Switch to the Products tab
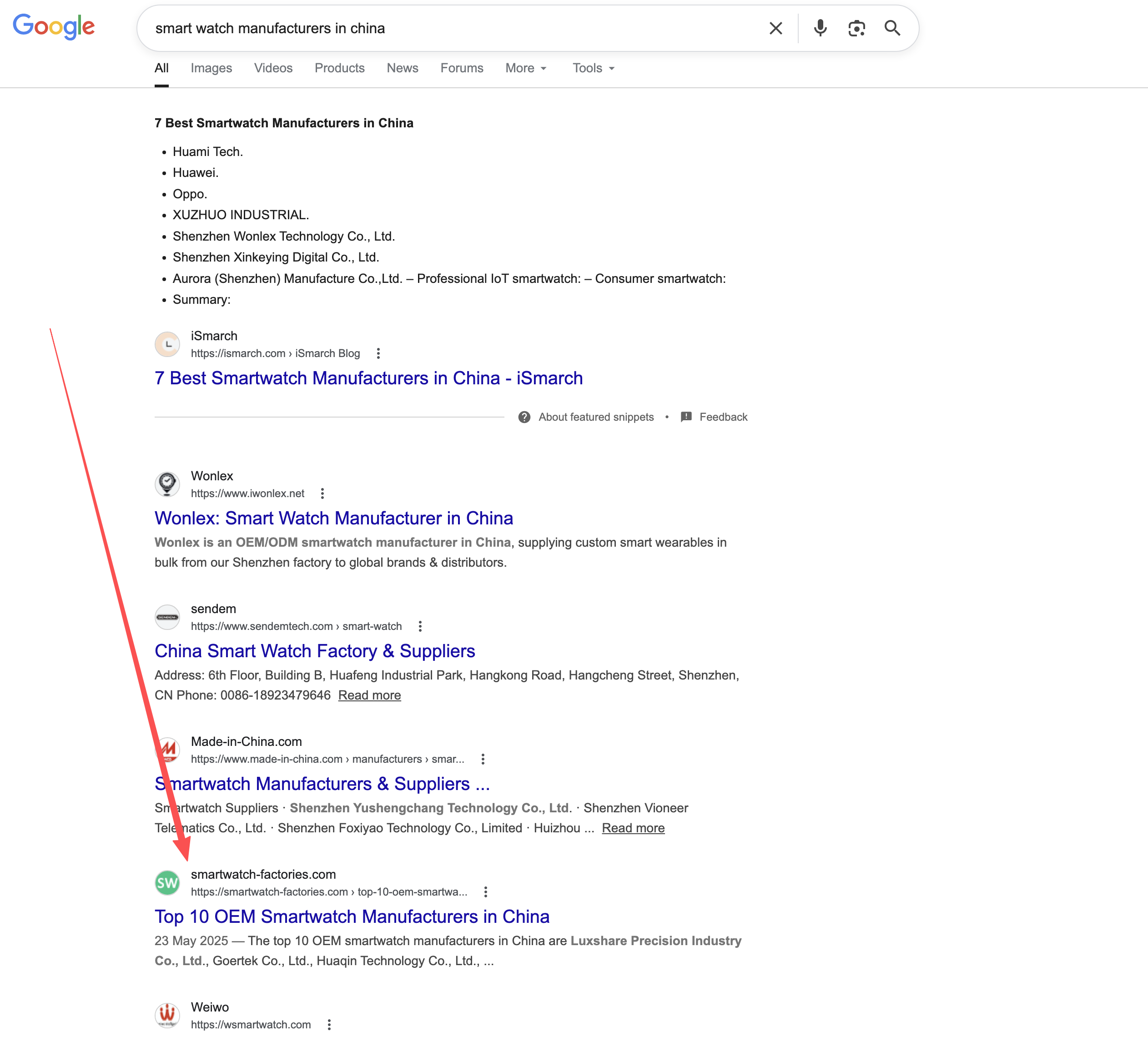 click(339, 68)
